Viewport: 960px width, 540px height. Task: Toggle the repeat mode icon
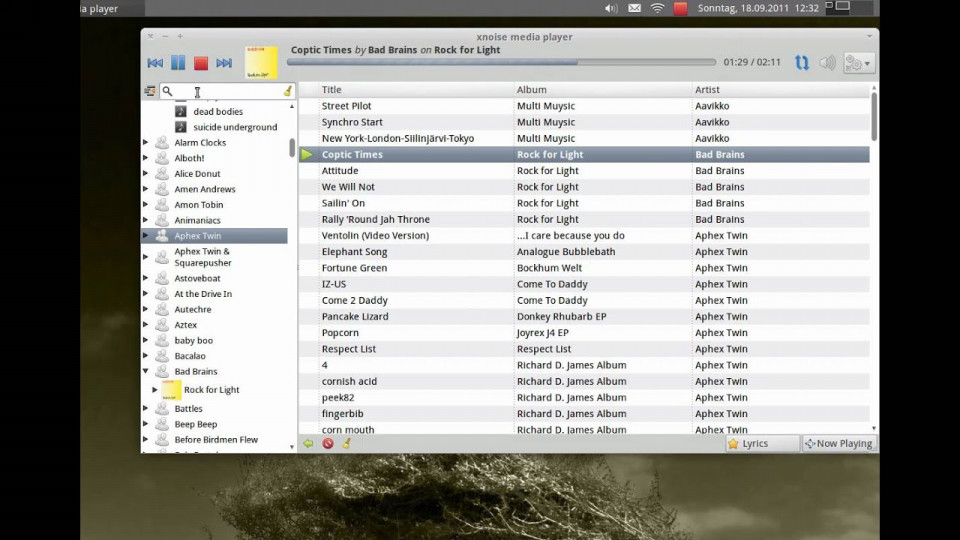[x=801, y=62]
